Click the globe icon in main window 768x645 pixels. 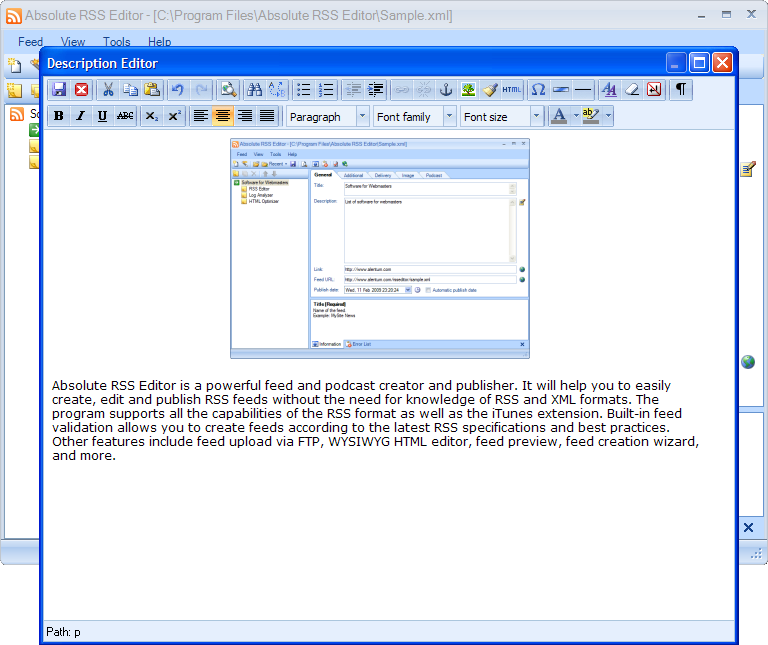[x=748, y=362]
